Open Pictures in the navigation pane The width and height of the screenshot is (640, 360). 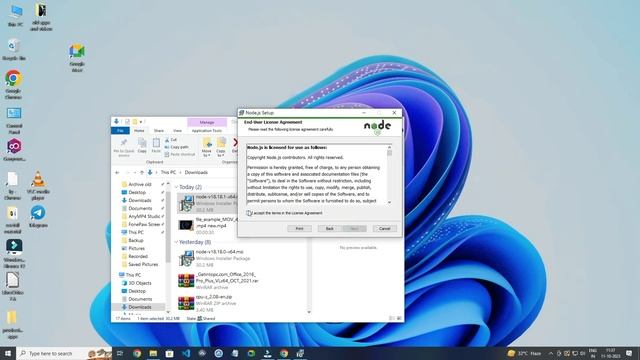pos(136,249)
